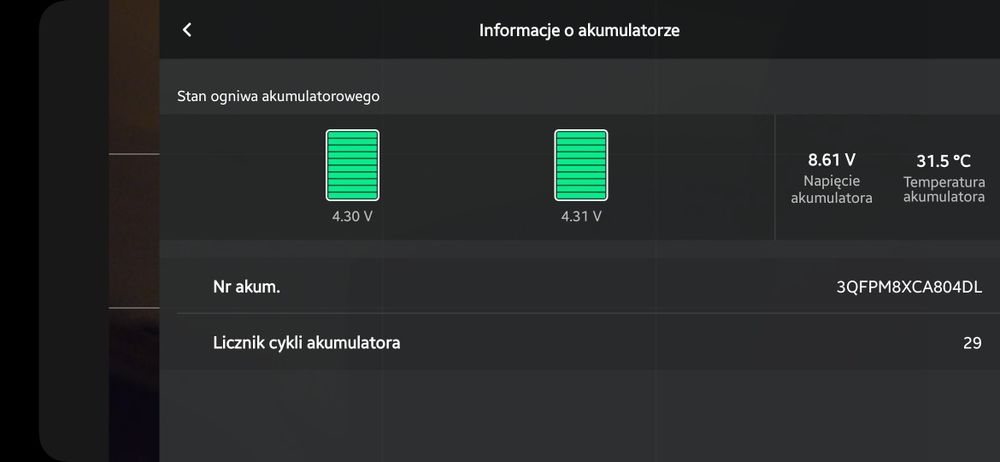Viewport: 1000px width, 462px height.
Task: Open the Licznik cykli akumulatora row
Action: tap(580, 343)
